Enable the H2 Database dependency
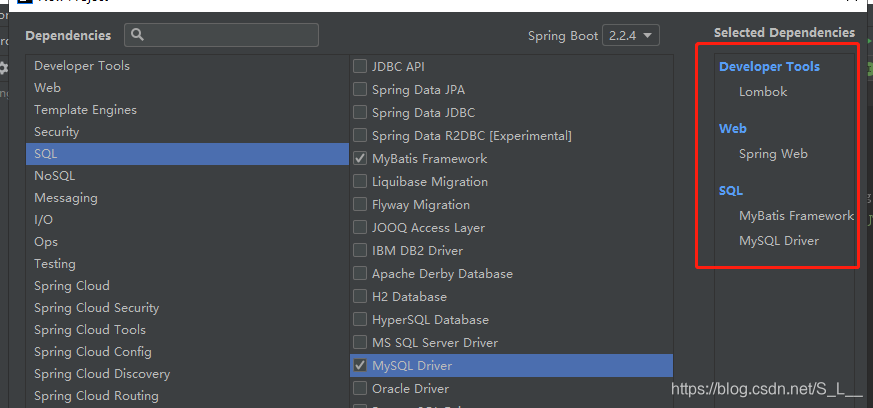873x408 pixels. pyautogui.click(x=360, y=297)
